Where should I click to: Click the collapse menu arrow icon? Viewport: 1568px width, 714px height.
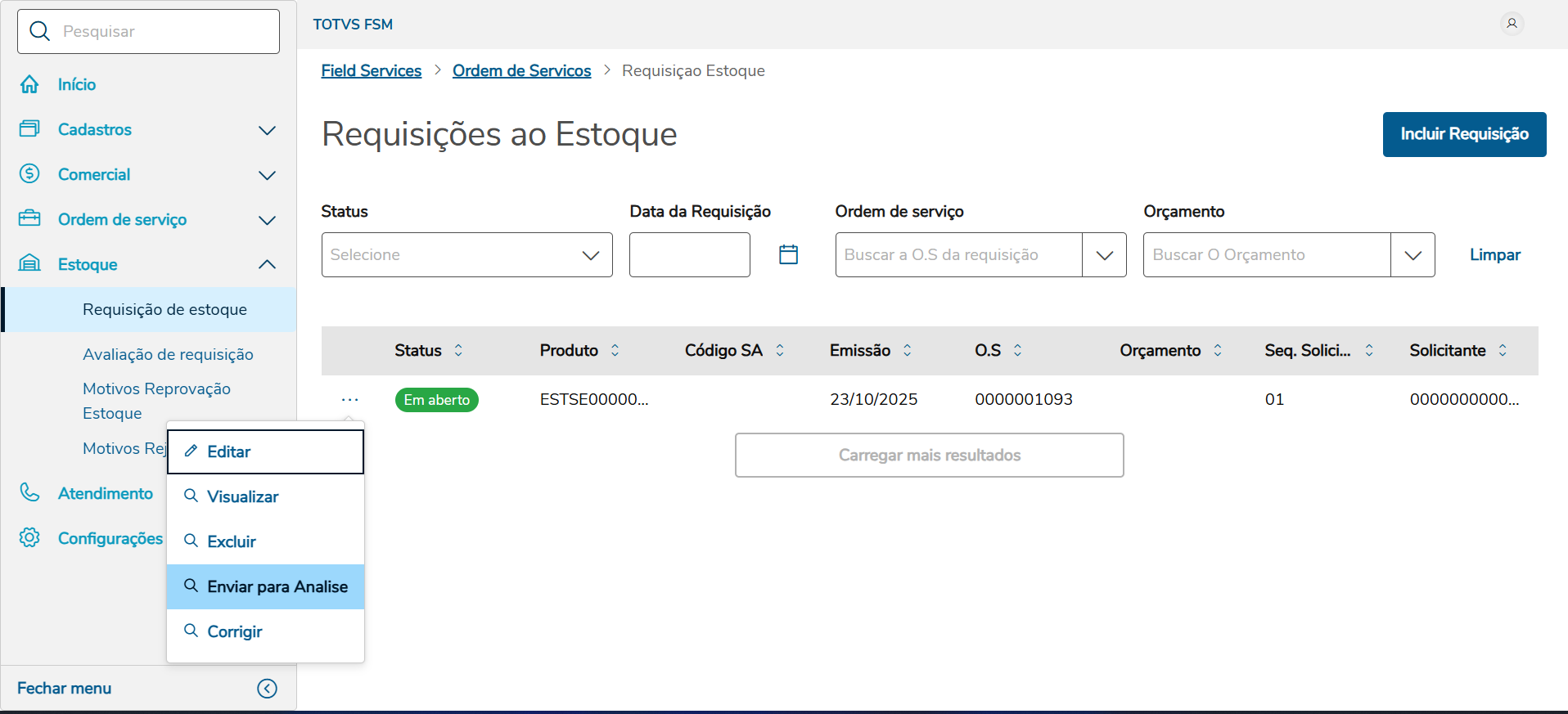267,689
